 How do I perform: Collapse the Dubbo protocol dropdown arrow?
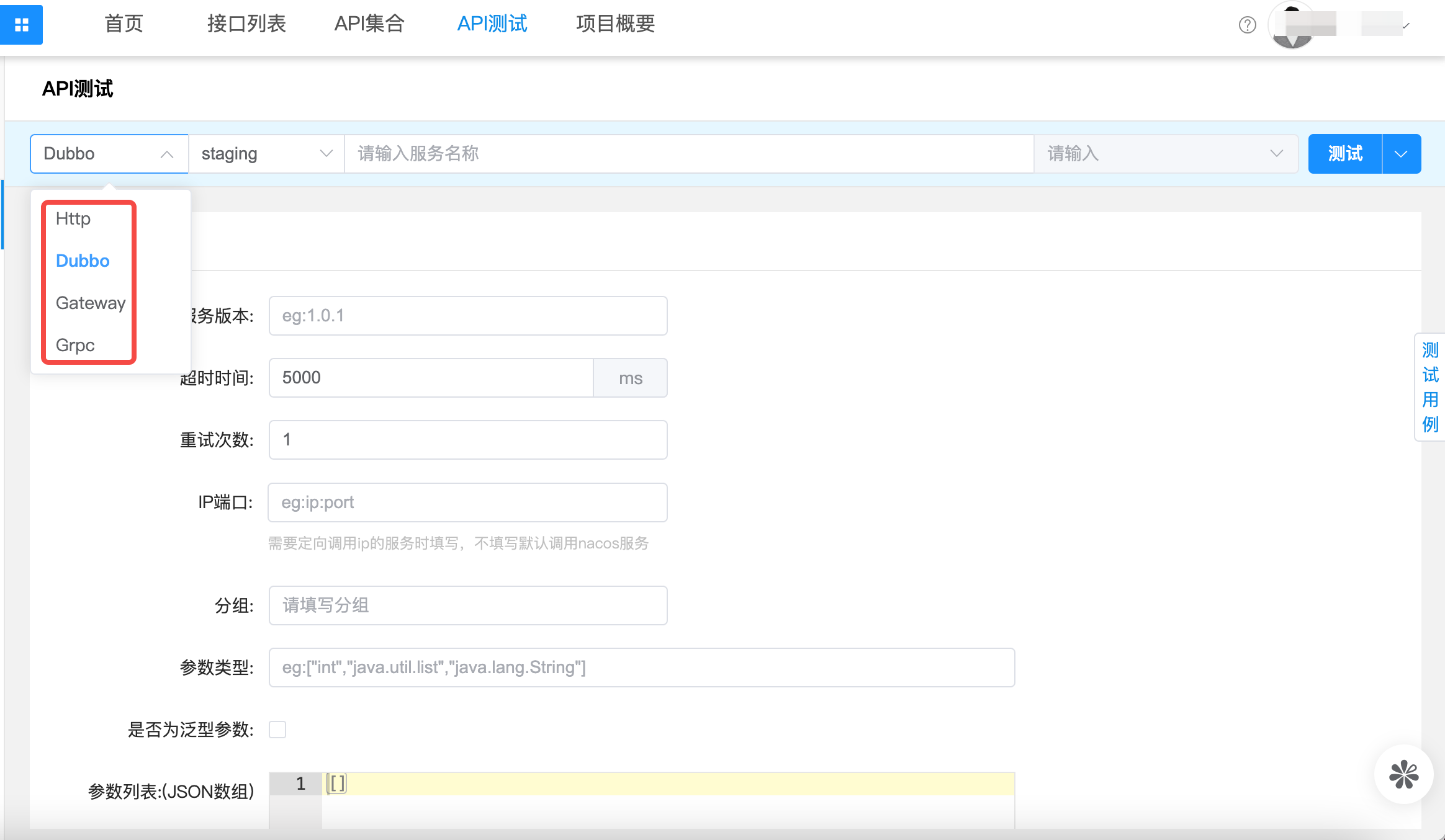tap(166, 154)
